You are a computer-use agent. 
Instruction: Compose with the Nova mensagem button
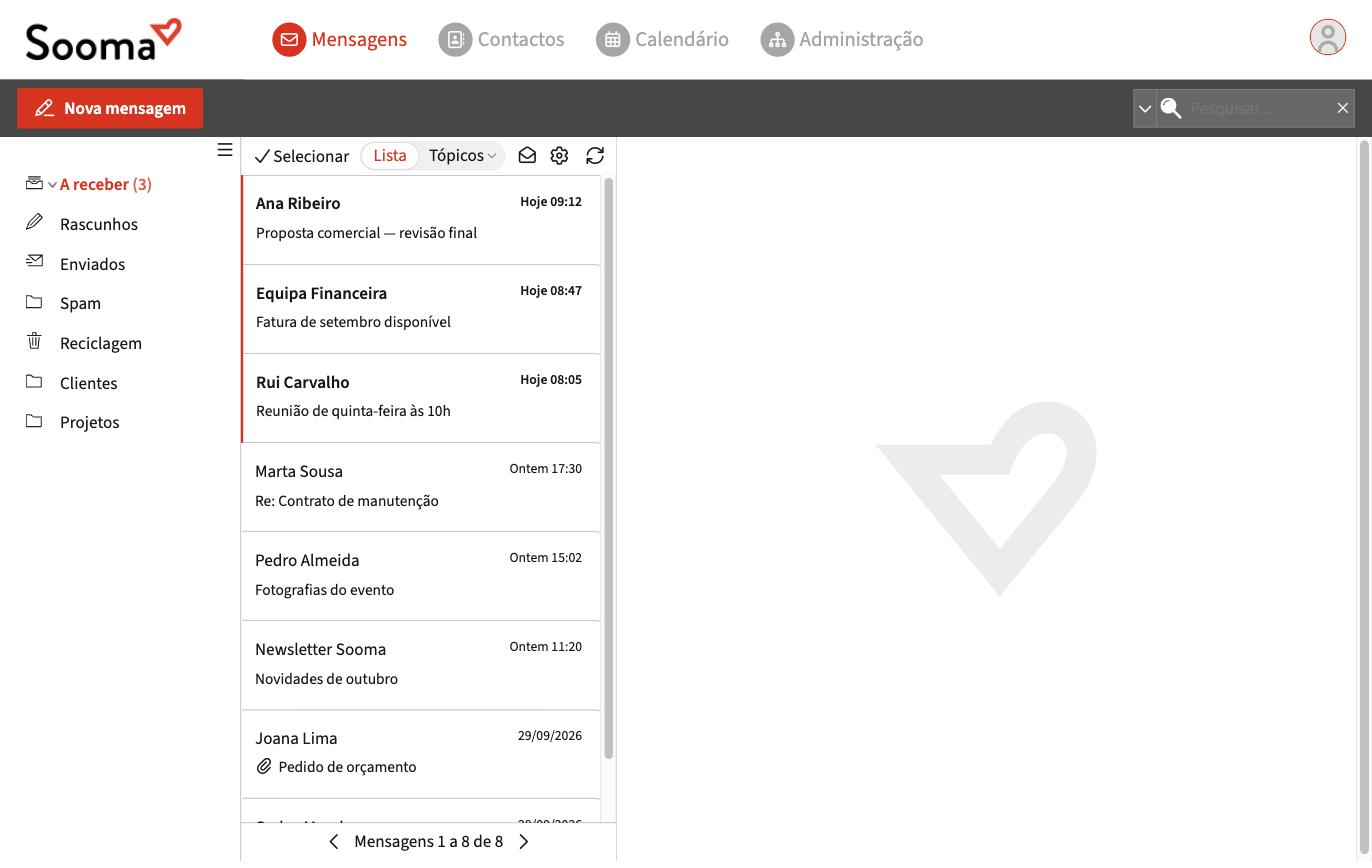point(110,108)
